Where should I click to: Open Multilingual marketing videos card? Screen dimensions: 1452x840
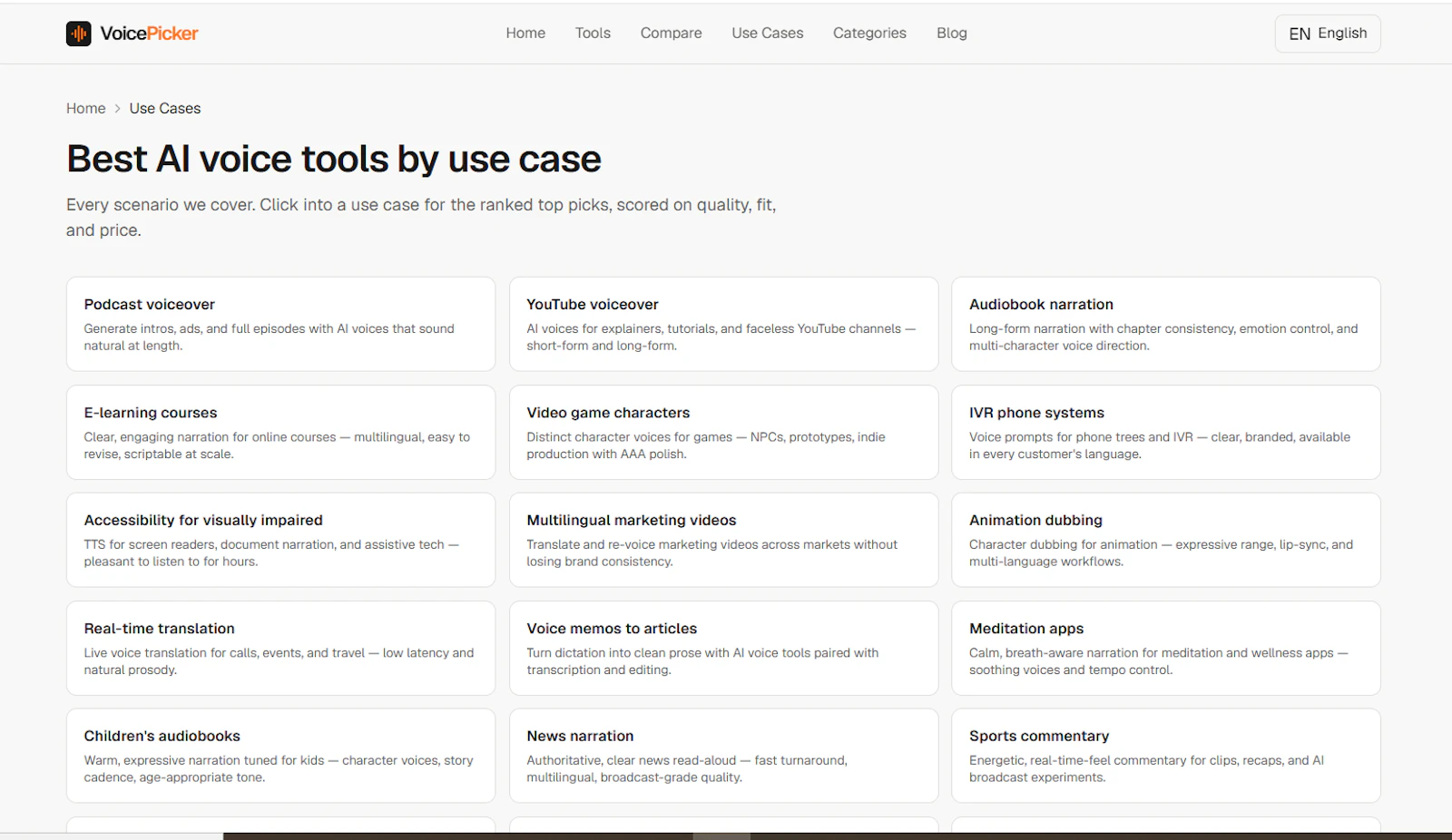click(x=723, y=540)
